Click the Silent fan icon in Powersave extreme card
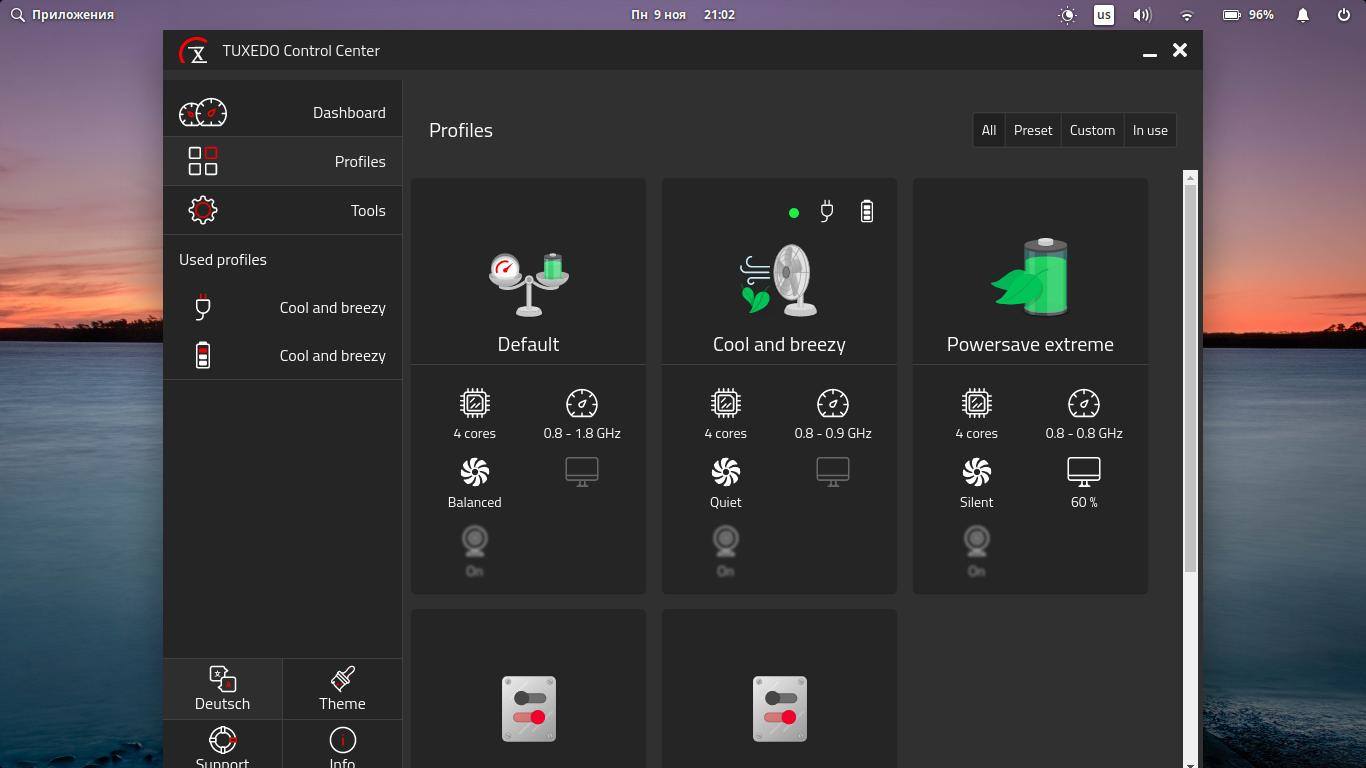1366x768 pixels. pyautogui.click(x=977, y=472)
